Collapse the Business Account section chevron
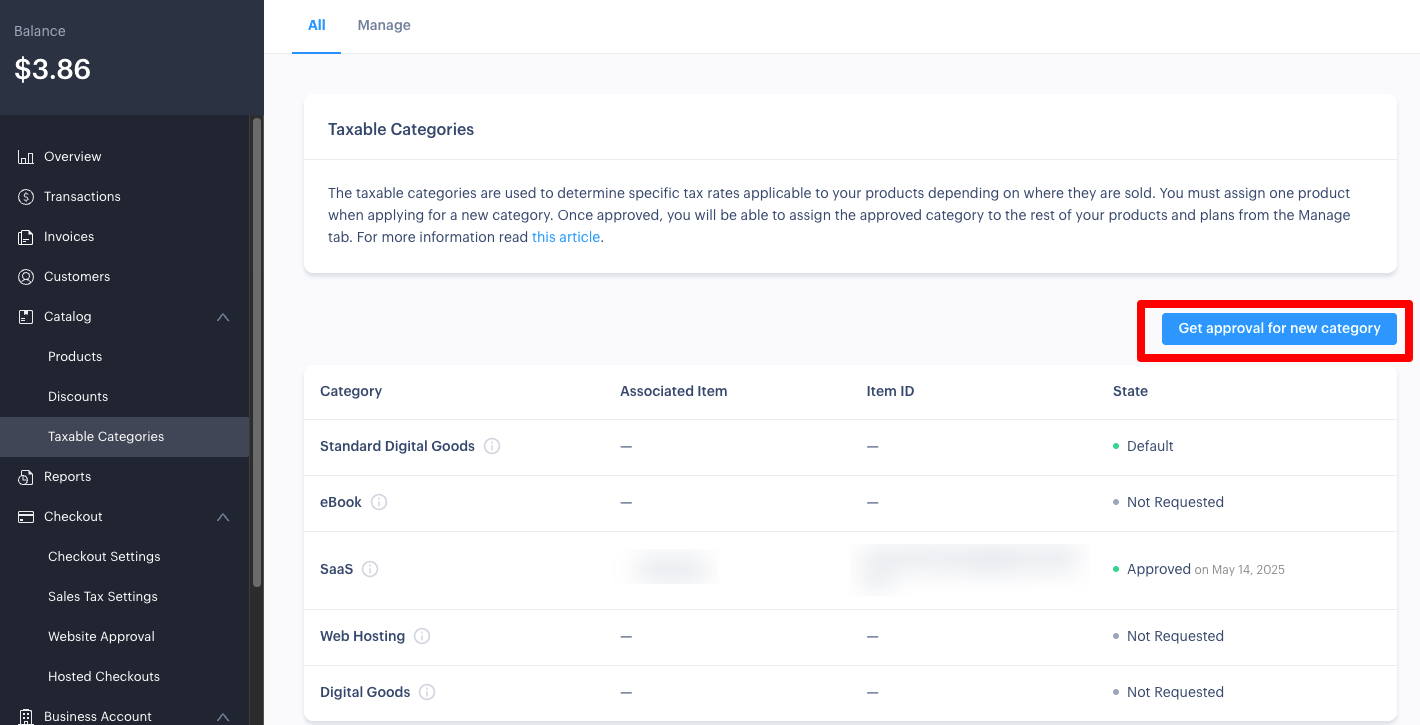The height and width of the screenshot is (725, 1420). click(x=223, y=716)
